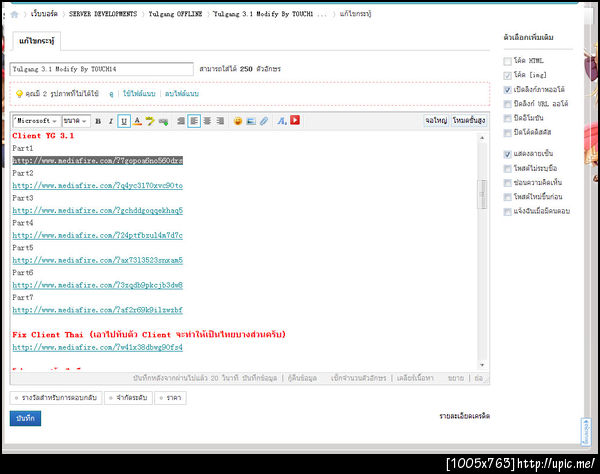
Task: Select the 'แก้ไขกระทู้' edit thread tab
Action: coord(37,41)
